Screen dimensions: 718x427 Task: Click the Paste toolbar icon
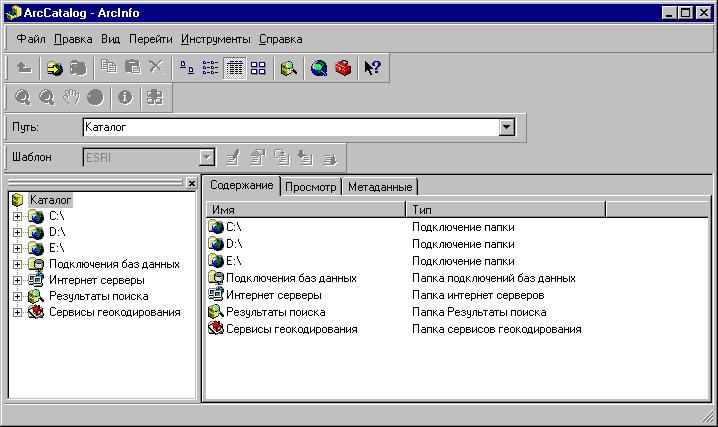pyautogui.click(x=132, y=68)
